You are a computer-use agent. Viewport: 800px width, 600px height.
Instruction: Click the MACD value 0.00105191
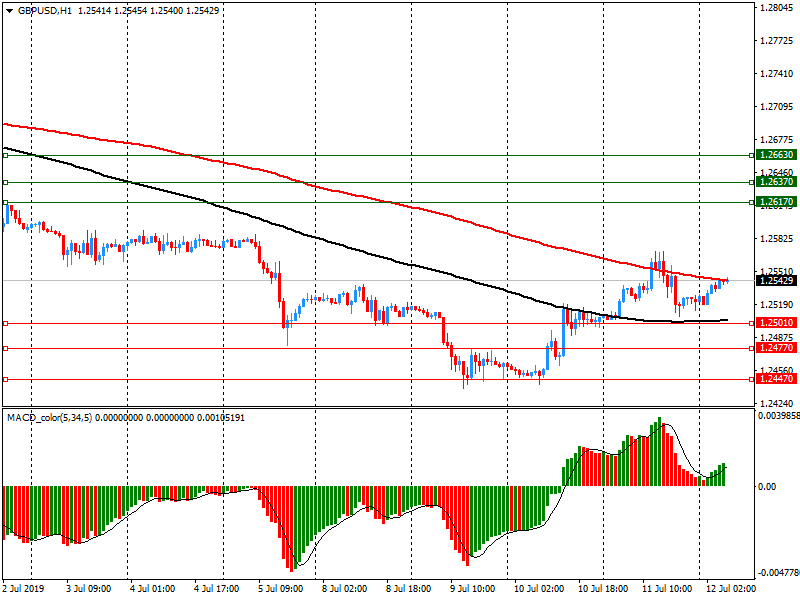[221, 418]
